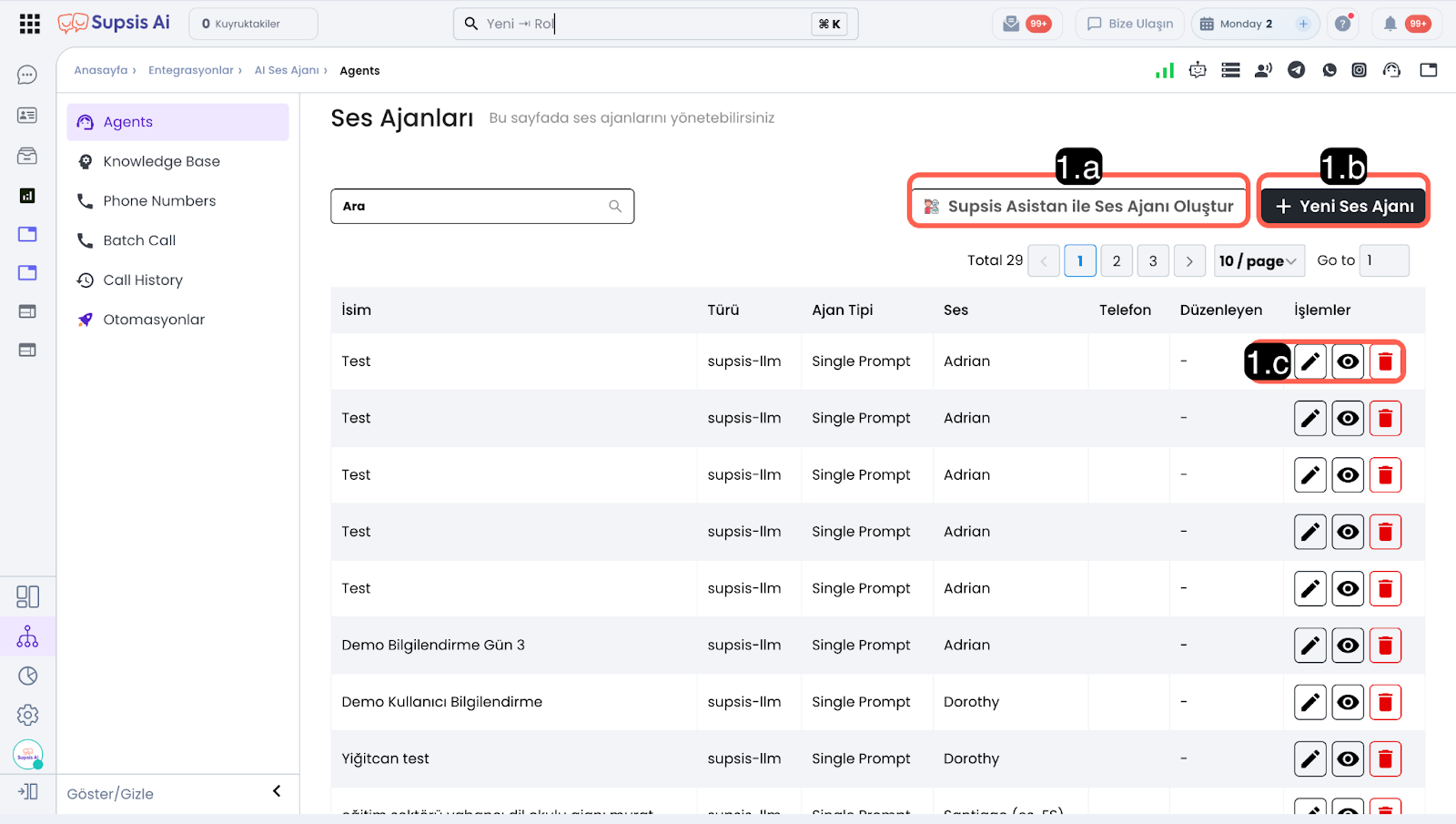
Task: Delete the Yiğitcan test agent
Action: pyautogui.click(x=1385, y=759)
